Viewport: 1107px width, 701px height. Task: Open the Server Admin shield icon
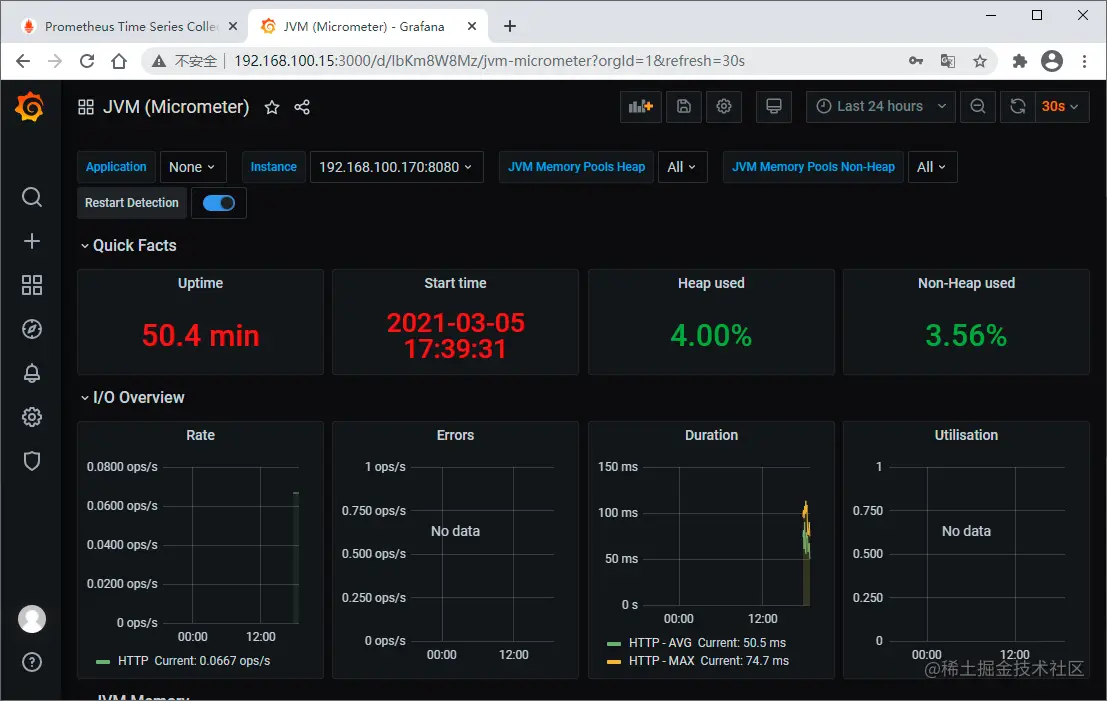[x=32, y=461]
